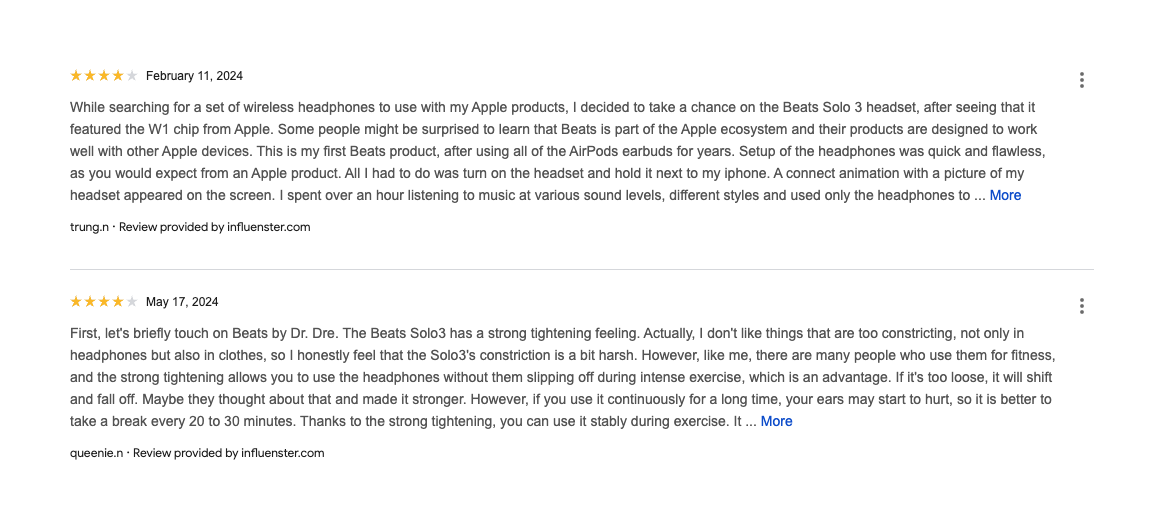Click the first gold star of February 11 review
Viewport: 1154px width, 530px height.
pyautogui.click(x=76, y=76)
